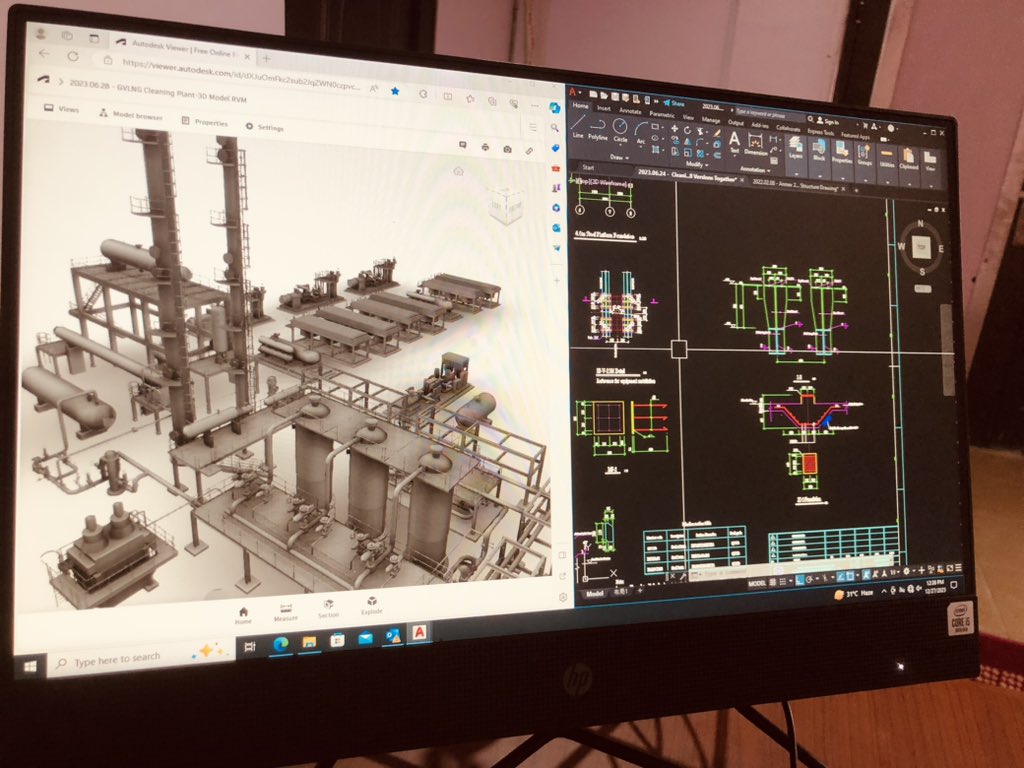Open the Manage ribbon tab
Image resolution: width=1024 pixels, height=768 pixels.
710,119
